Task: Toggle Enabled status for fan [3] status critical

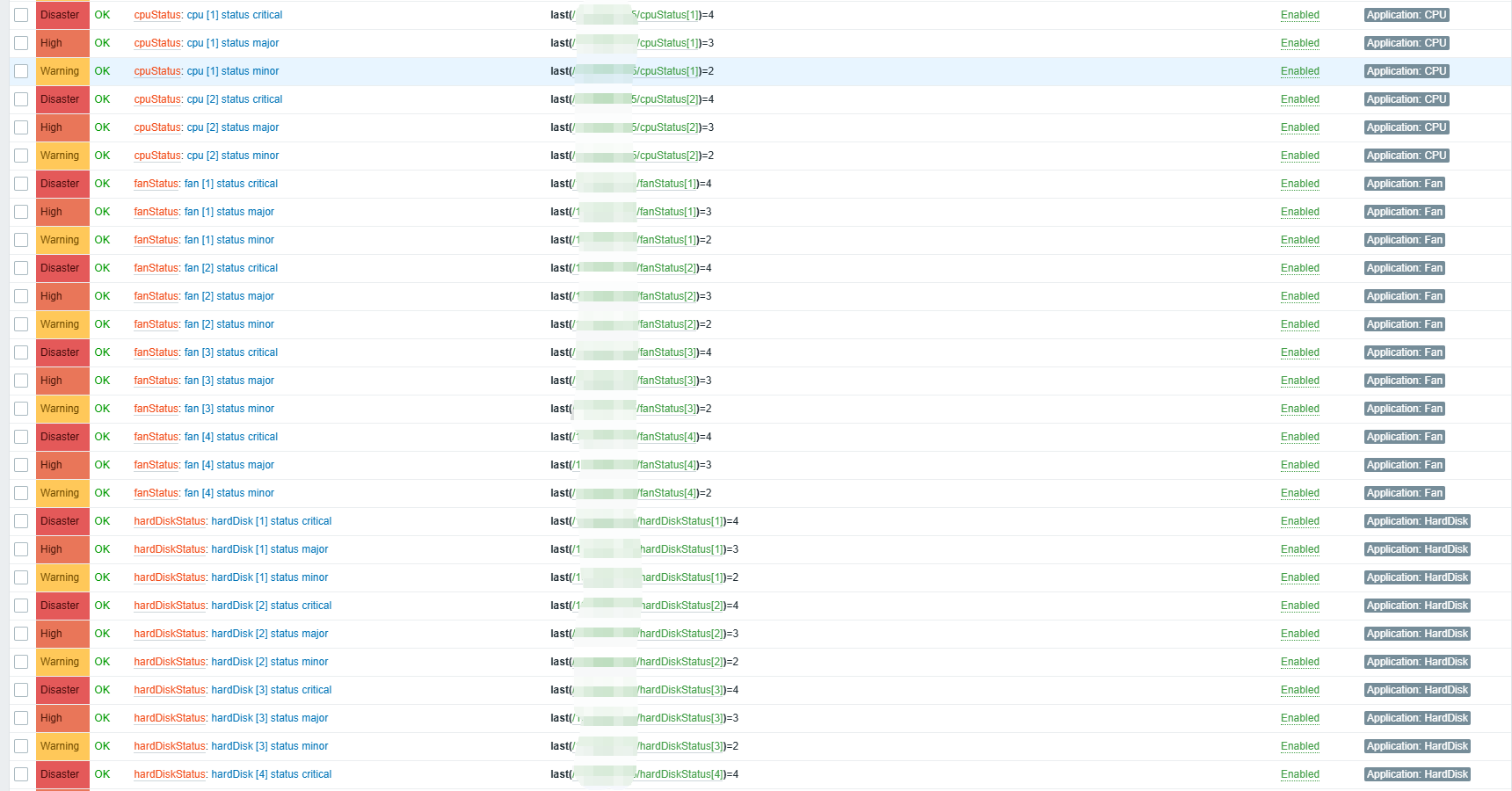Action: 1299,352
